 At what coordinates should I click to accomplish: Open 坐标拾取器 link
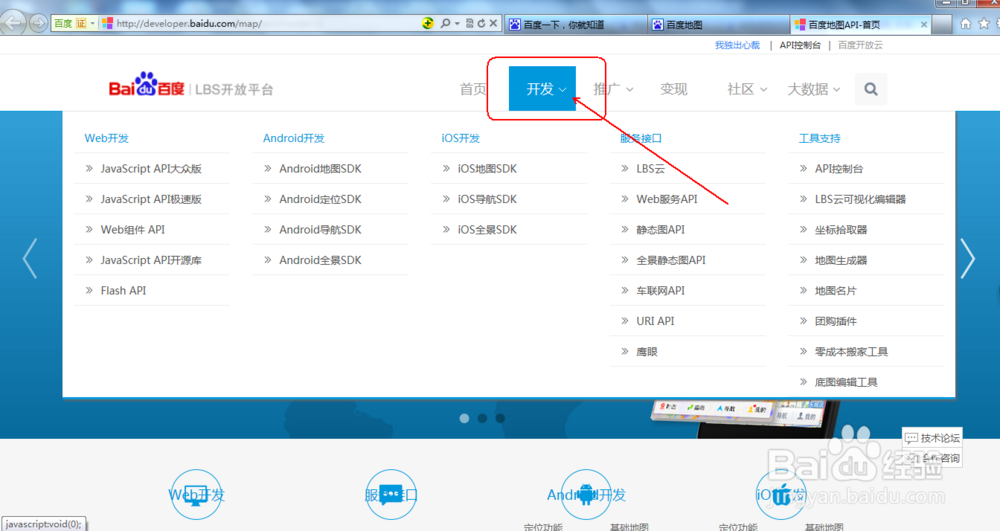(841, 229)
